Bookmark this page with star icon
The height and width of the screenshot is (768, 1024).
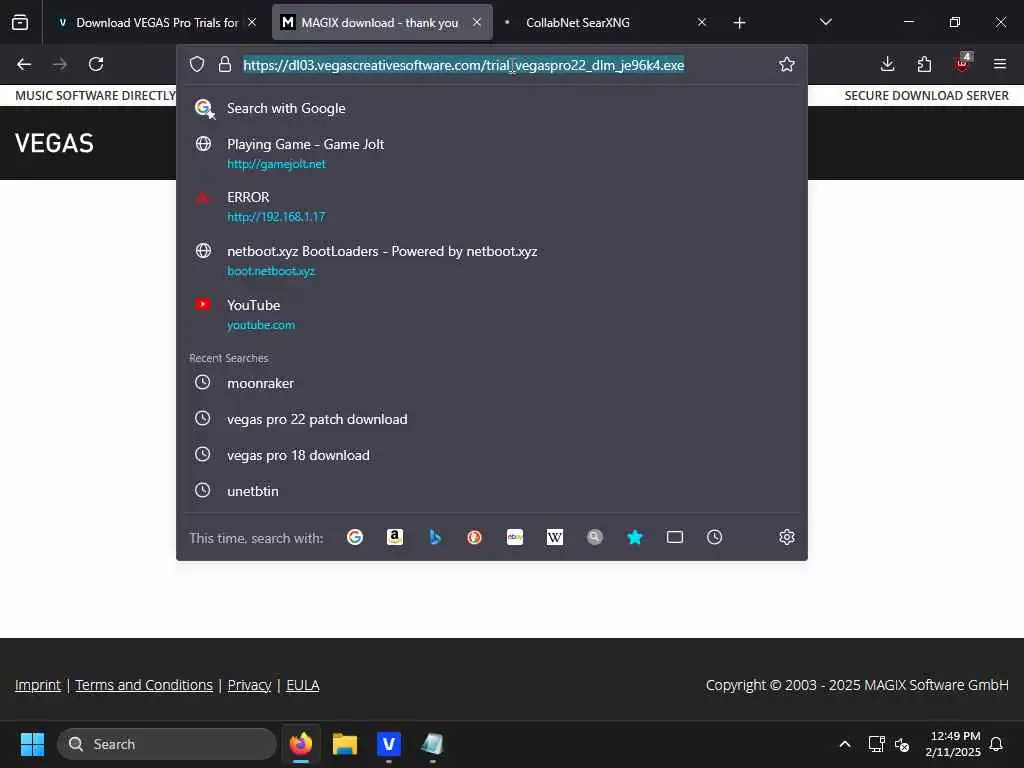click(787, 64)
